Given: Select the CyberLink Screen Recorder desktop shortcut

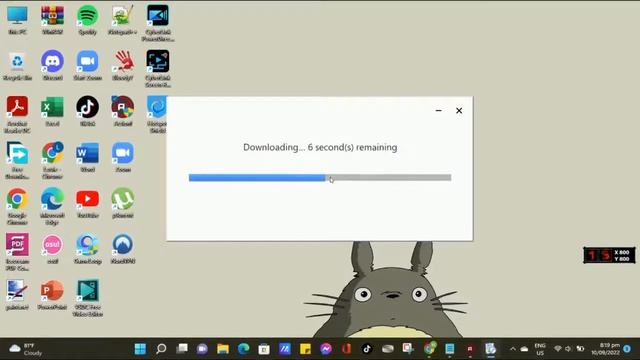Looking at the screenshot, I should [158, 69].
